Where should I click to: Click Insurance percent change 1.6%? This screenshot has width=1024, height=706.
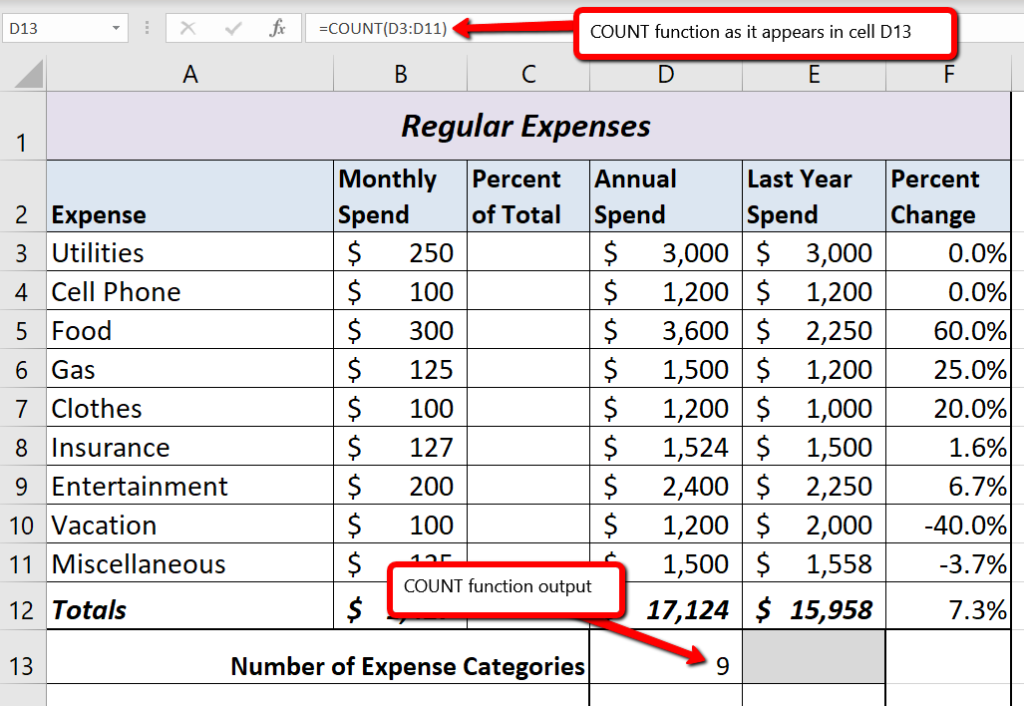(x=948, y=447)
